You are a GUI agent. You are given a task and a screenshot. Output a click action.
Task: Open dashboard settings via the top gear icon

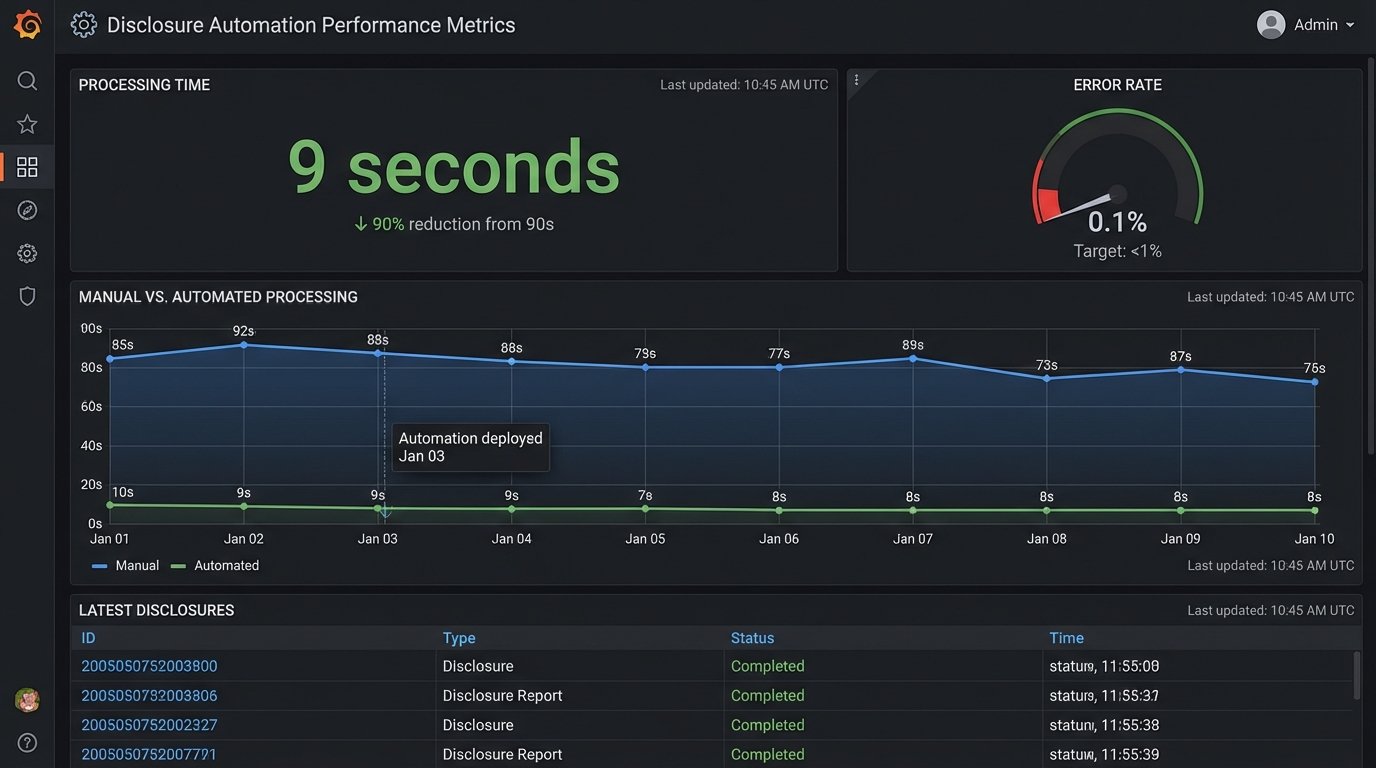point(83,24)
